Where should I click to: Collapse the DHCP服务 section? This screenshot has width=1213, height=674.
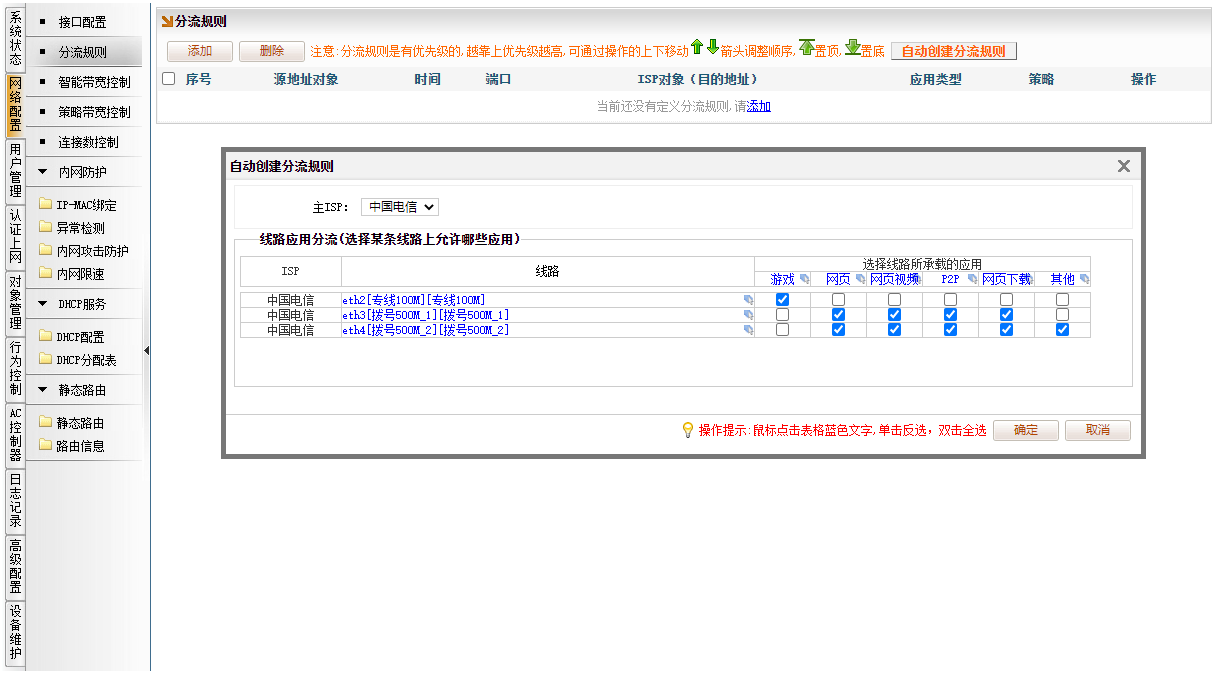pos(43,304)
